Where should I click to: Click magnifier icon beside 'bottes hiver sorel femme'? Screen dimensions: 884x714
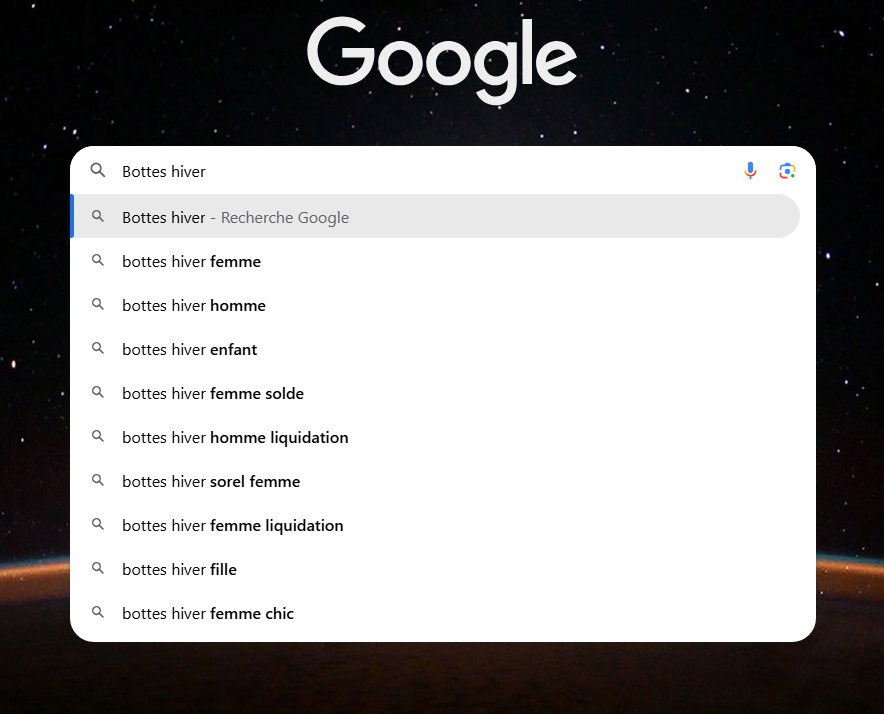point(98,481)
